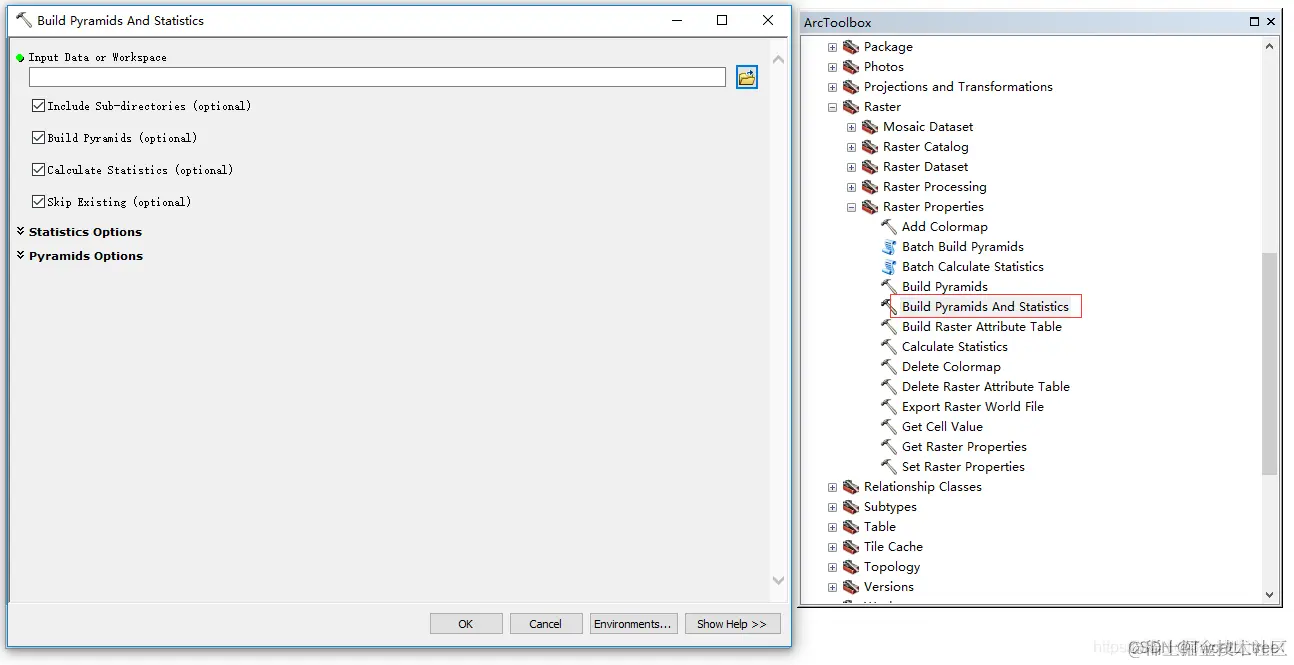Expand the Table toolbox node
1294x665 pixels.
(x=832, y=527)
